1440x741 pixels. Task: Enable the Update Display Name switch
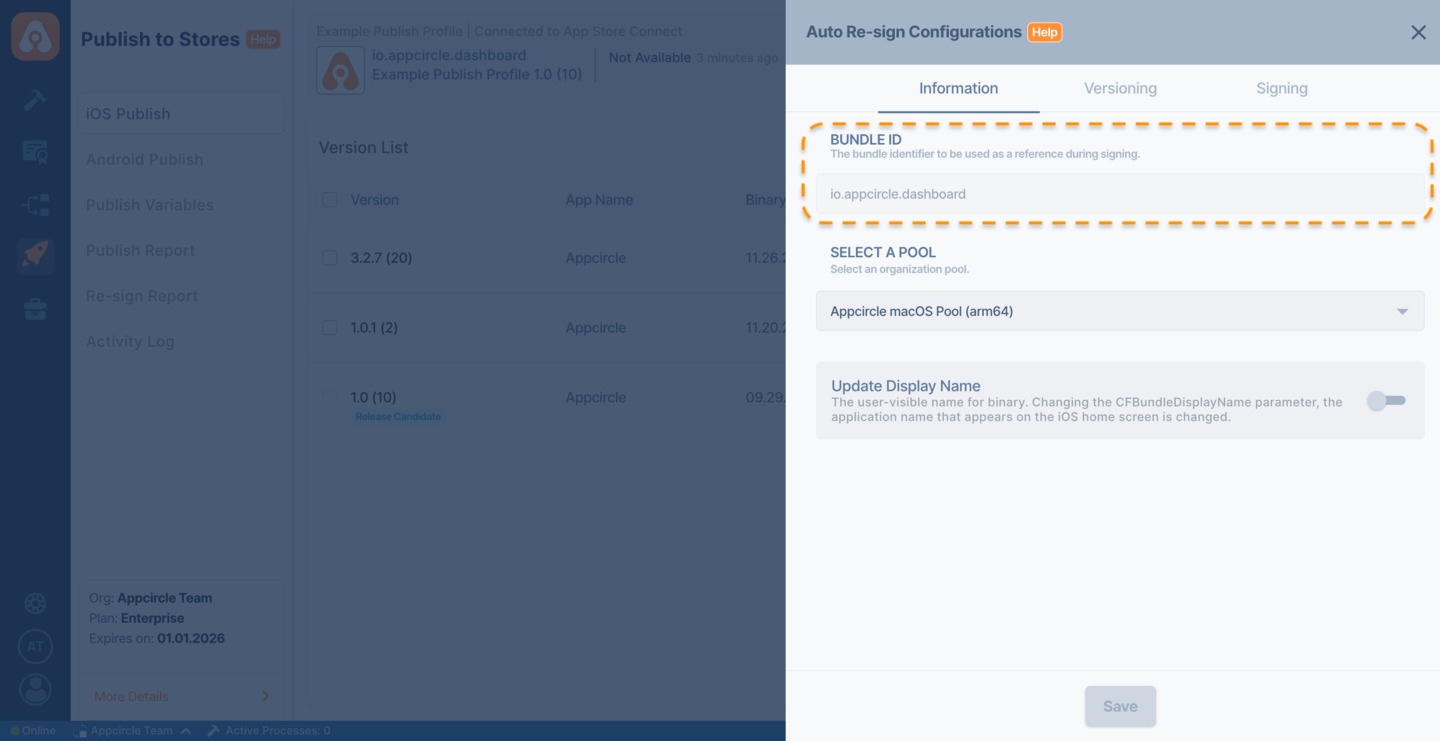(x=1385, y=400)
